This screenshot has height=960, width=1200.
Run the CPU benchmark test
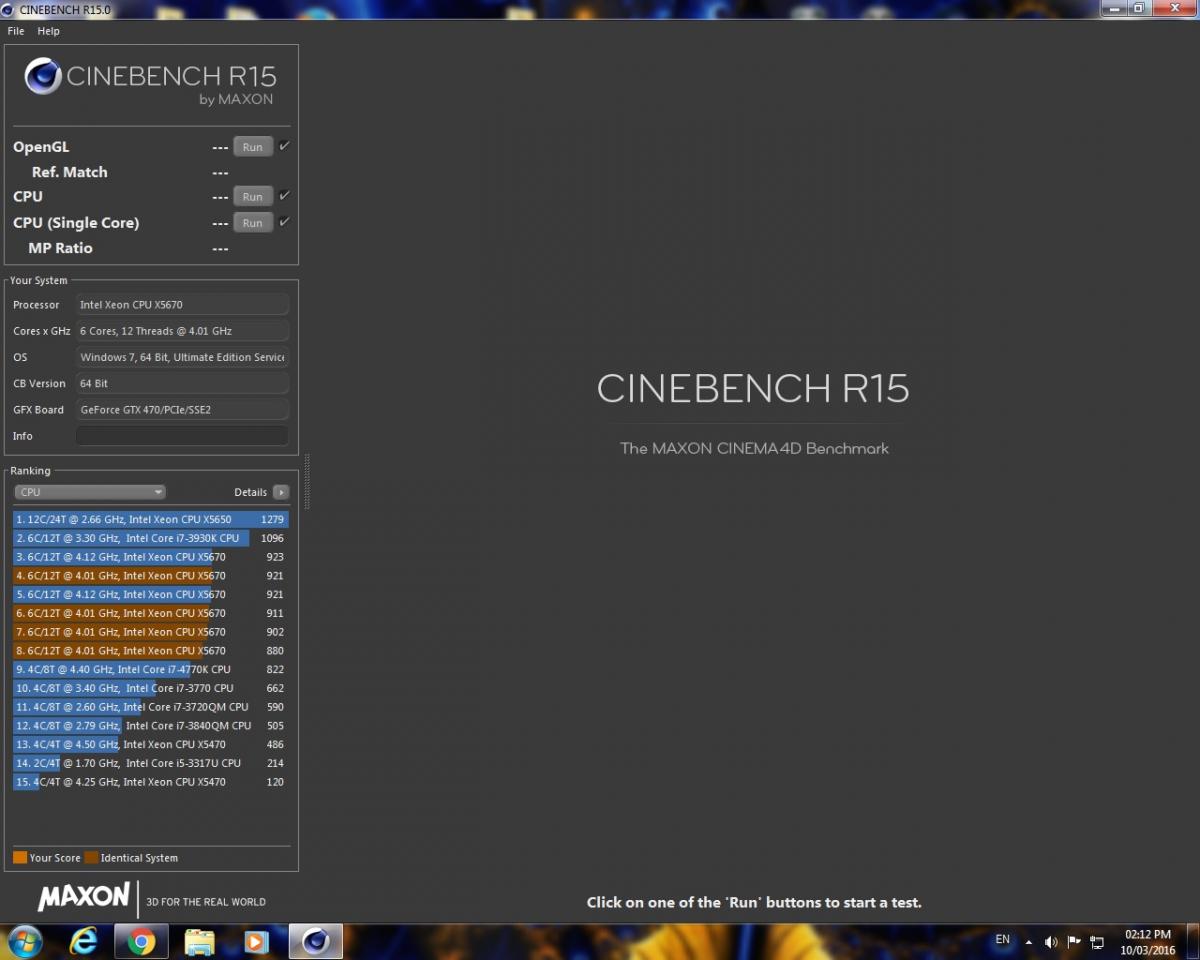coord(253,197)
